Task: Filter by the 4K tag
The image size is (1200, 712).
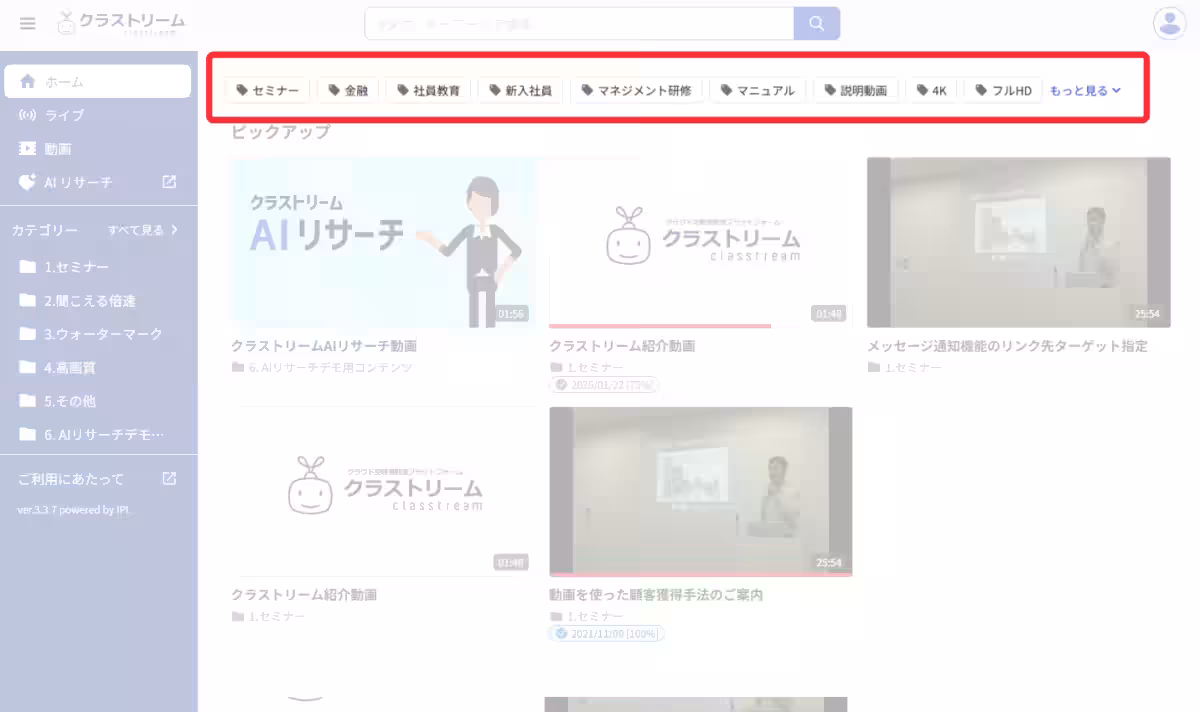Action: click(931, 90)
